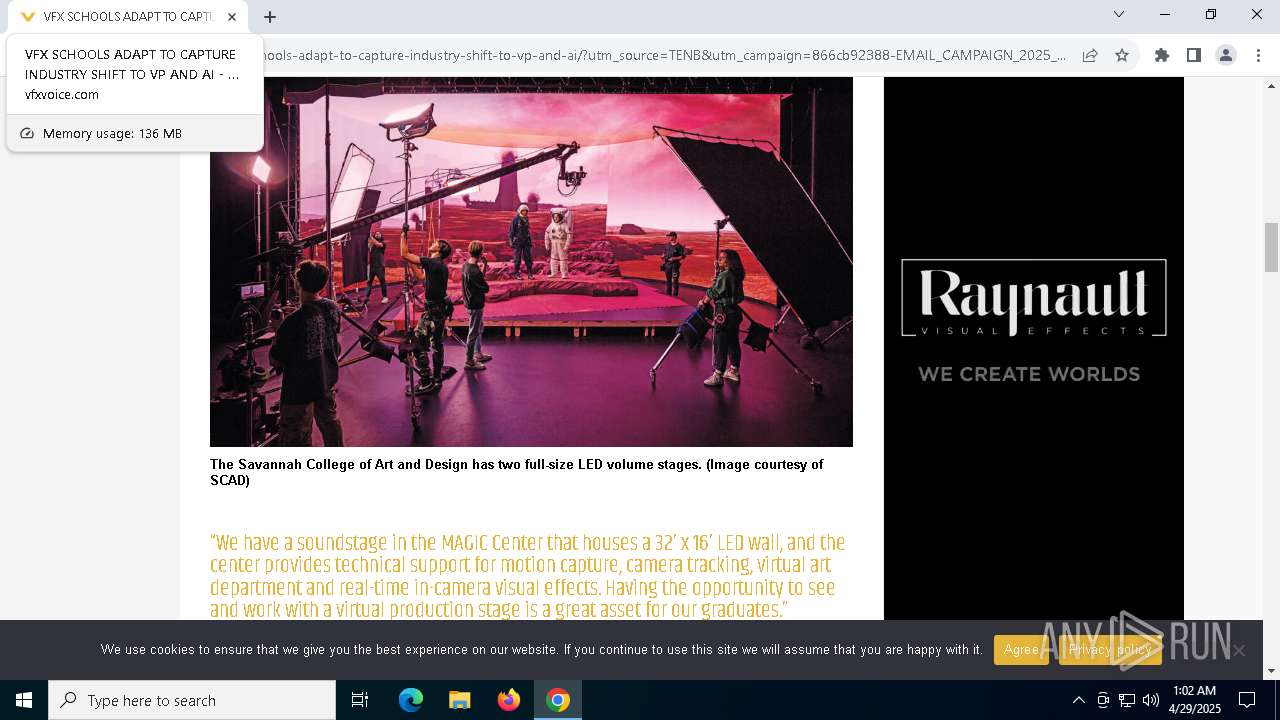This screenshot has width=1280, height=720.
Task: Open Chrome's three-dot menu
Action: [x=1257, y=55]
